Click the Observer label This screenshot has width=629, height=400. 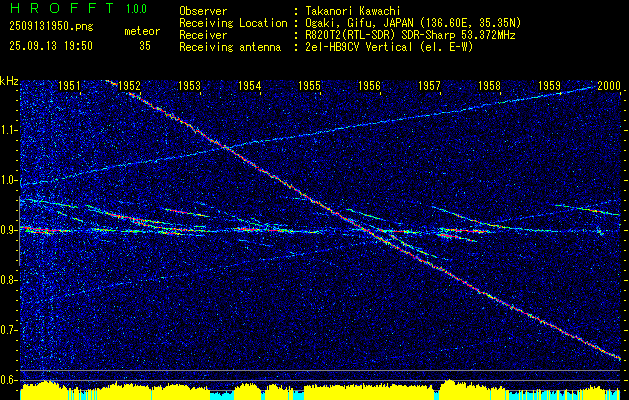[x=203, y=11]
